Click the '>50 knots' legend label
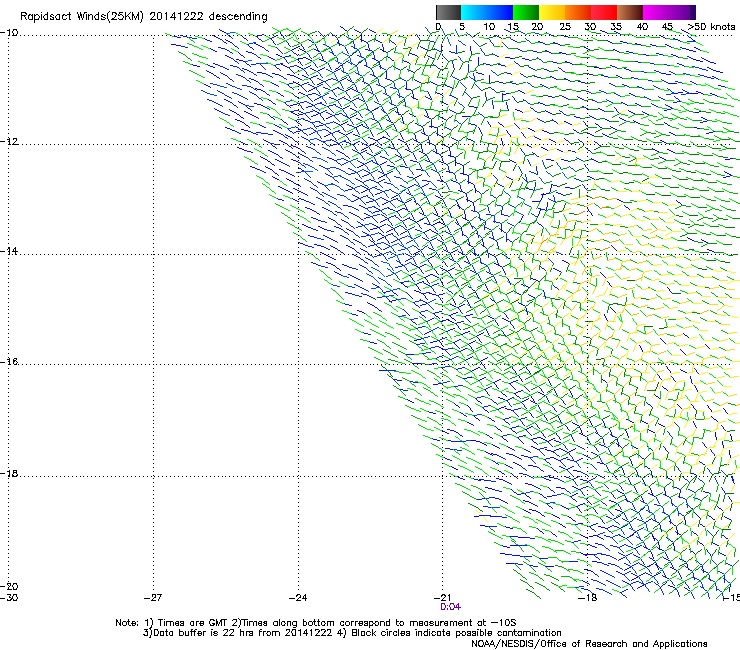Screen dimensions: 740x650 coord(711,27)
